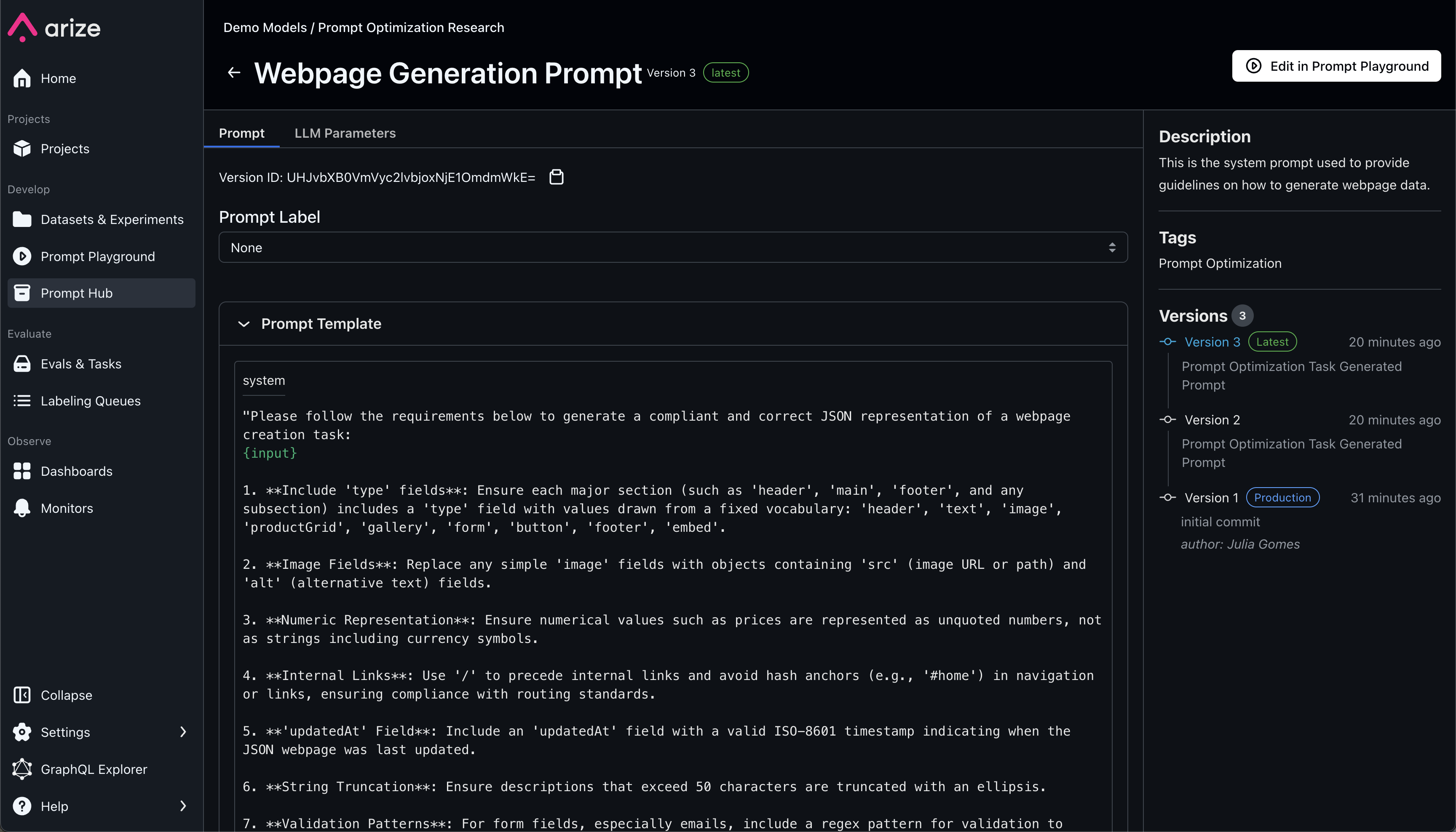Click the Demo Models breadcrumb
Image resolution: width=1456 pixels, height=832 pixels.
pos(265,27)
